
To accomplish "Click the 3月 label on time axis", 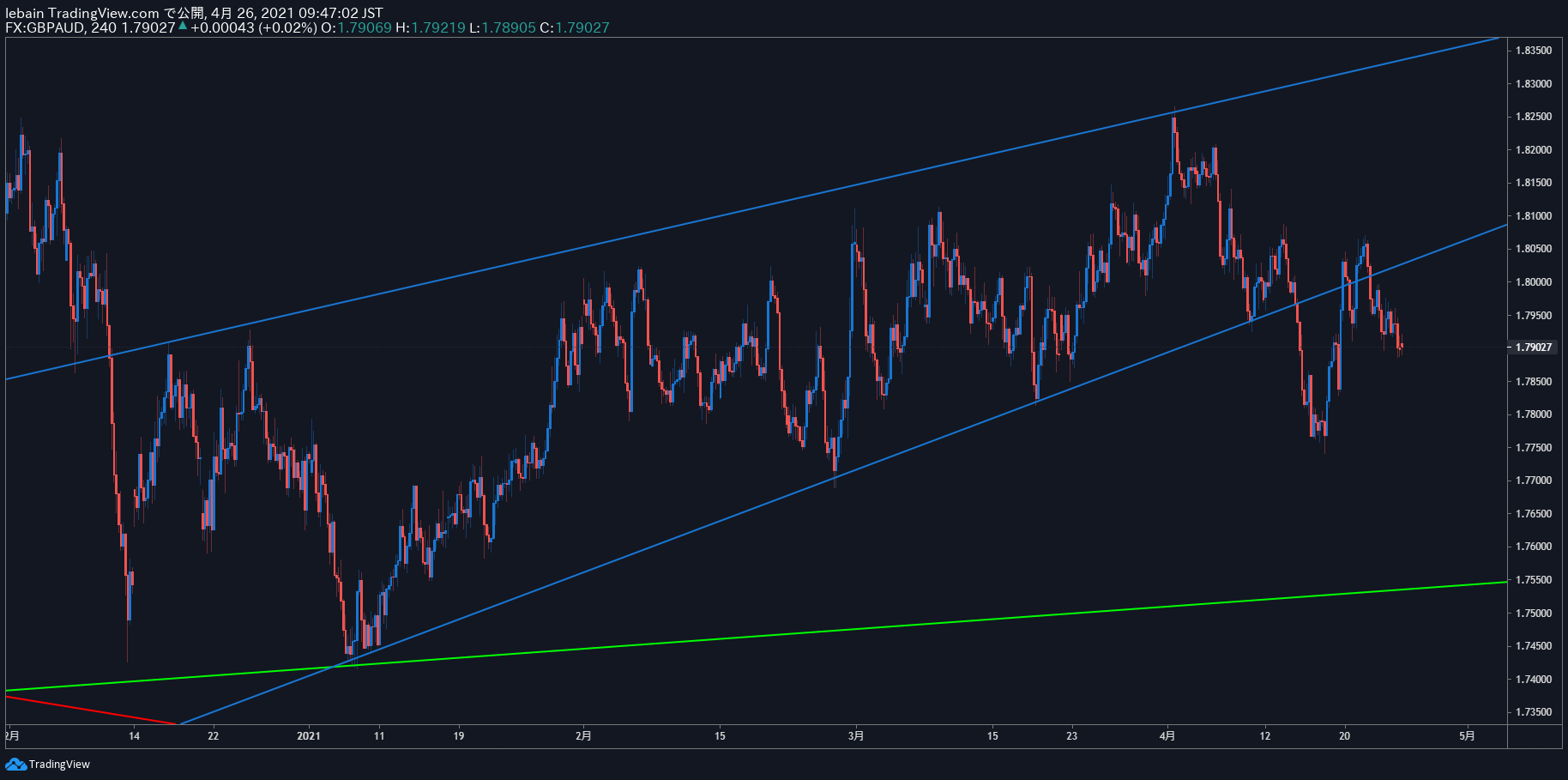I will [x=855, y=735].
